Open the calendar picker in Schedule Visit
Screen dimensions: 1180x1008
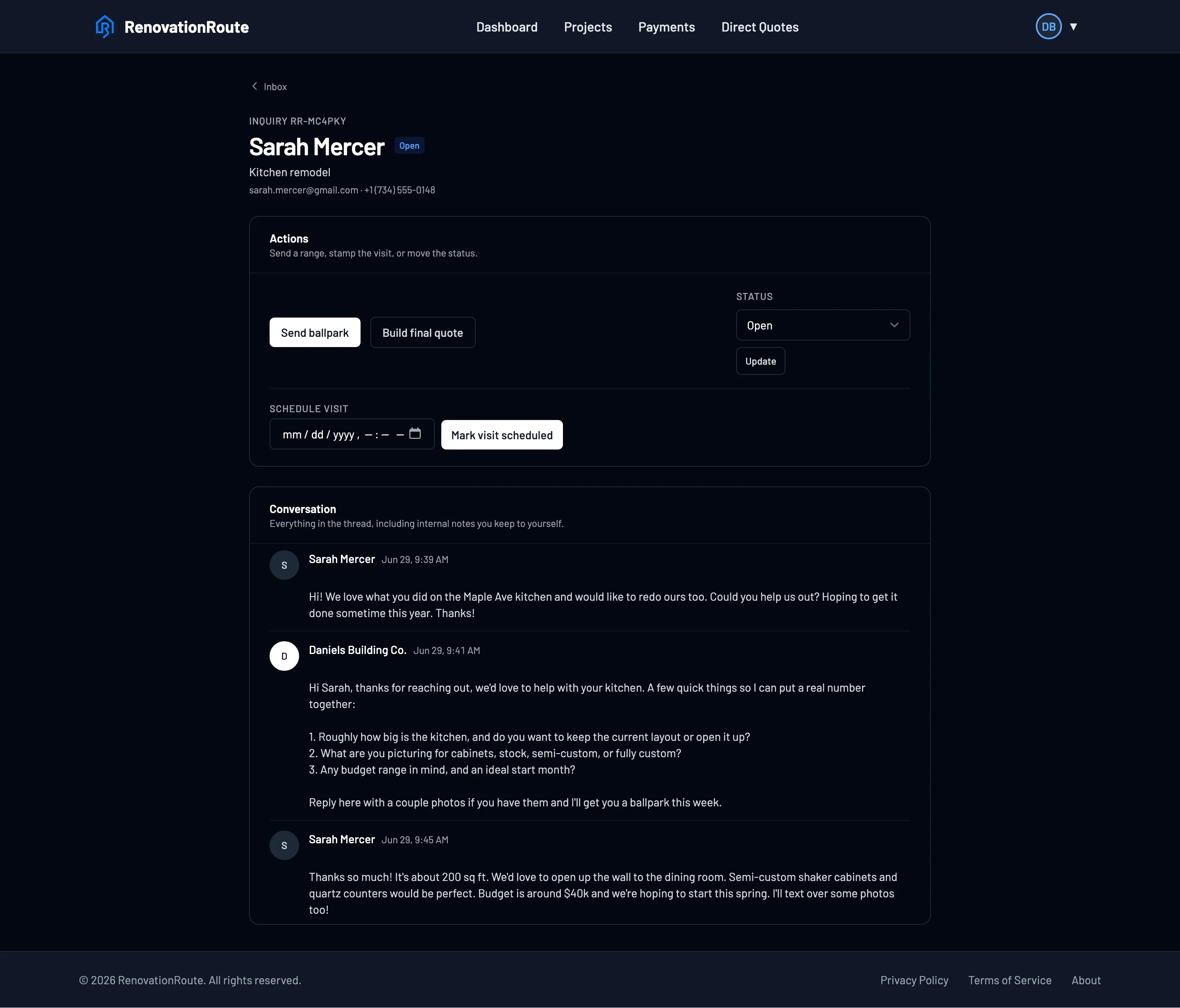415,434
